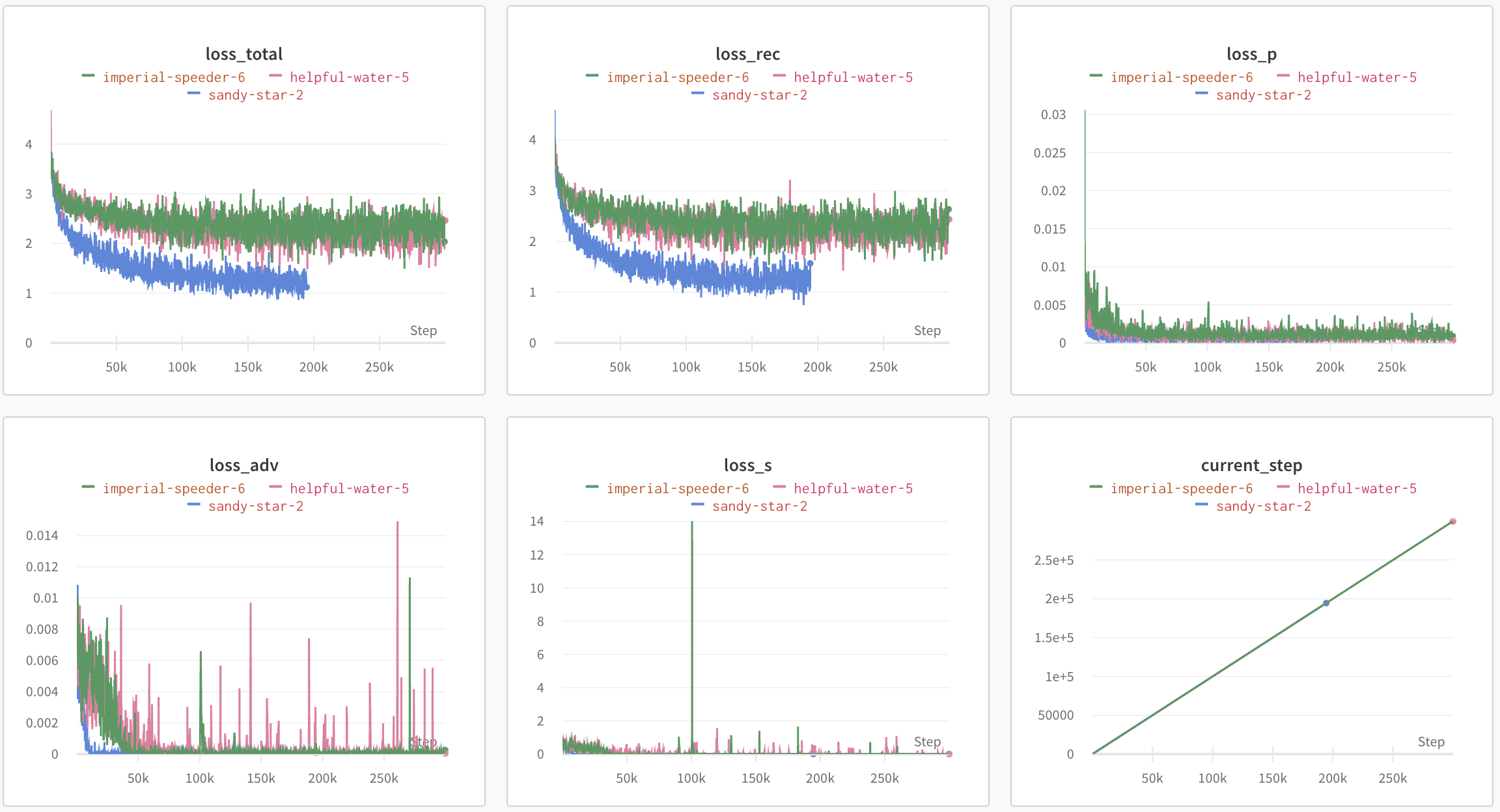Click imperial-speeder-6 legend in loss_total chart
This screenshot has width=1500, height=812.
pyautogui.click(x=174, y=77)
